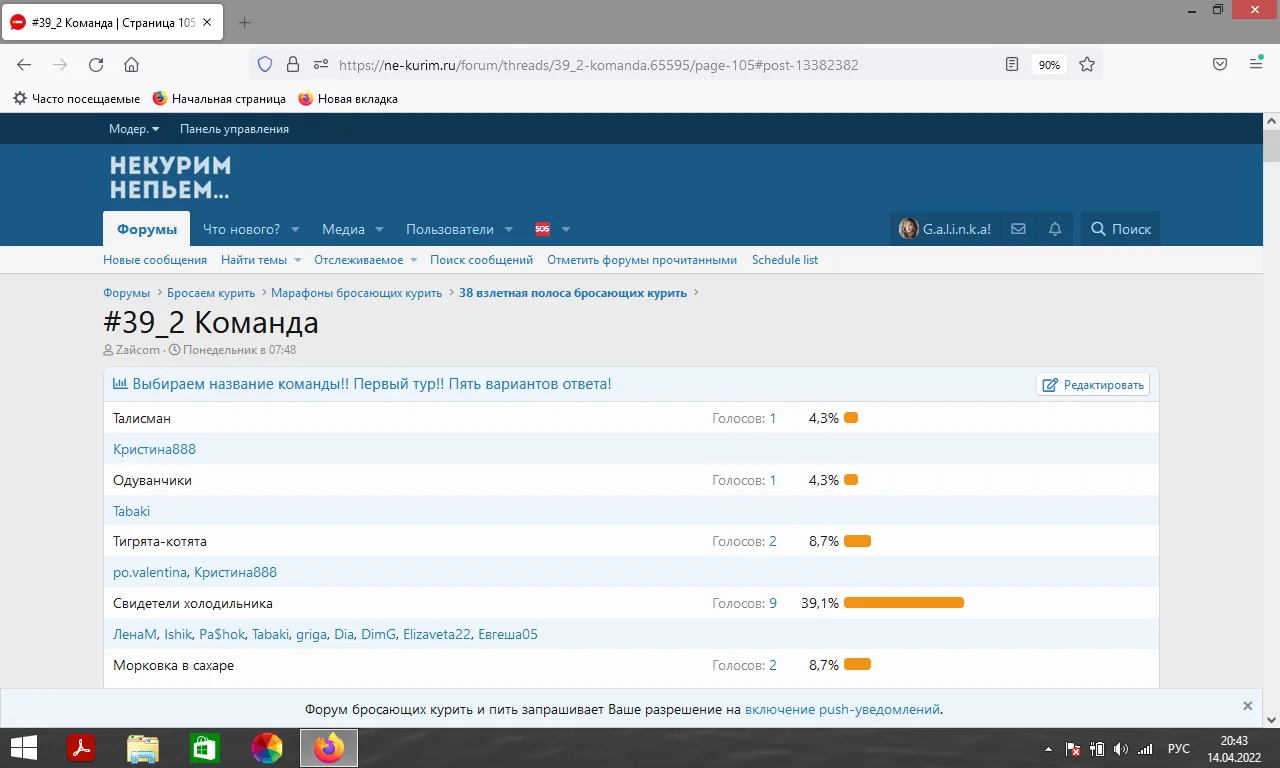Click Отметить форумы прочитанными

coord(642,260)
